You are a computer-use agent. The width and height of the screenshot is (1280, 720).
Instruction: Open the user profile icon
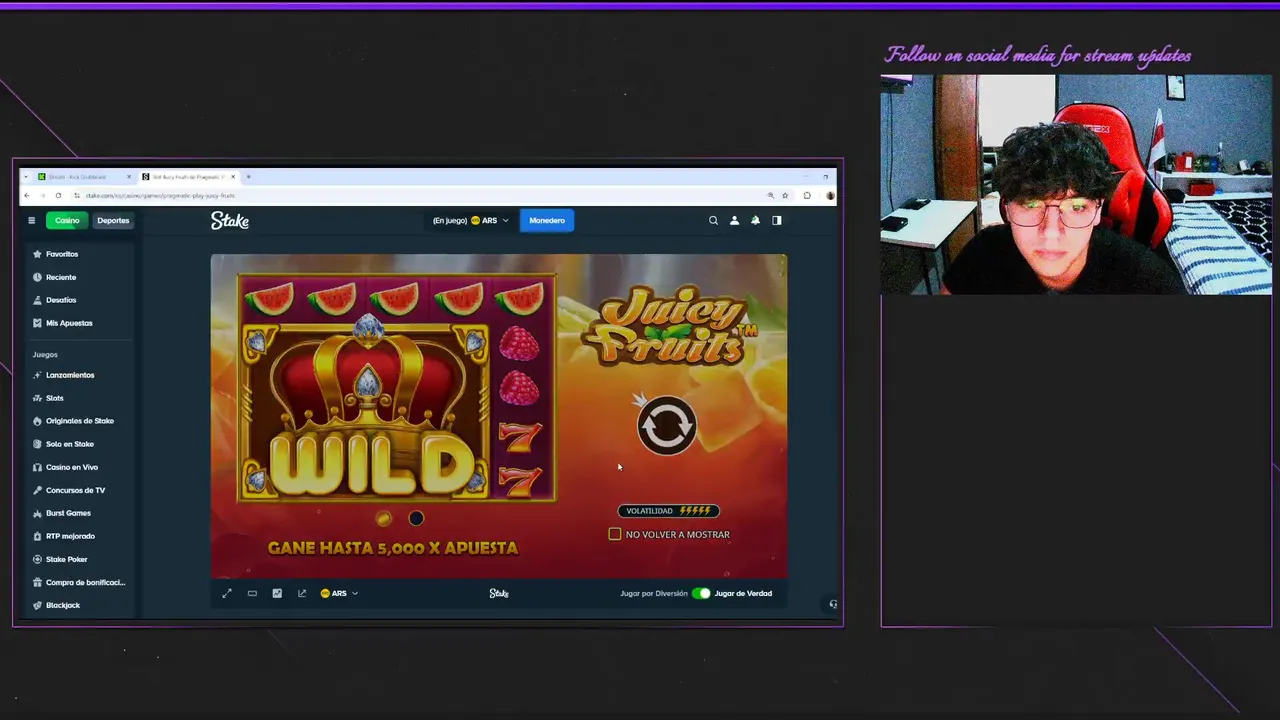pyautogui.click(x=734, y=221)
